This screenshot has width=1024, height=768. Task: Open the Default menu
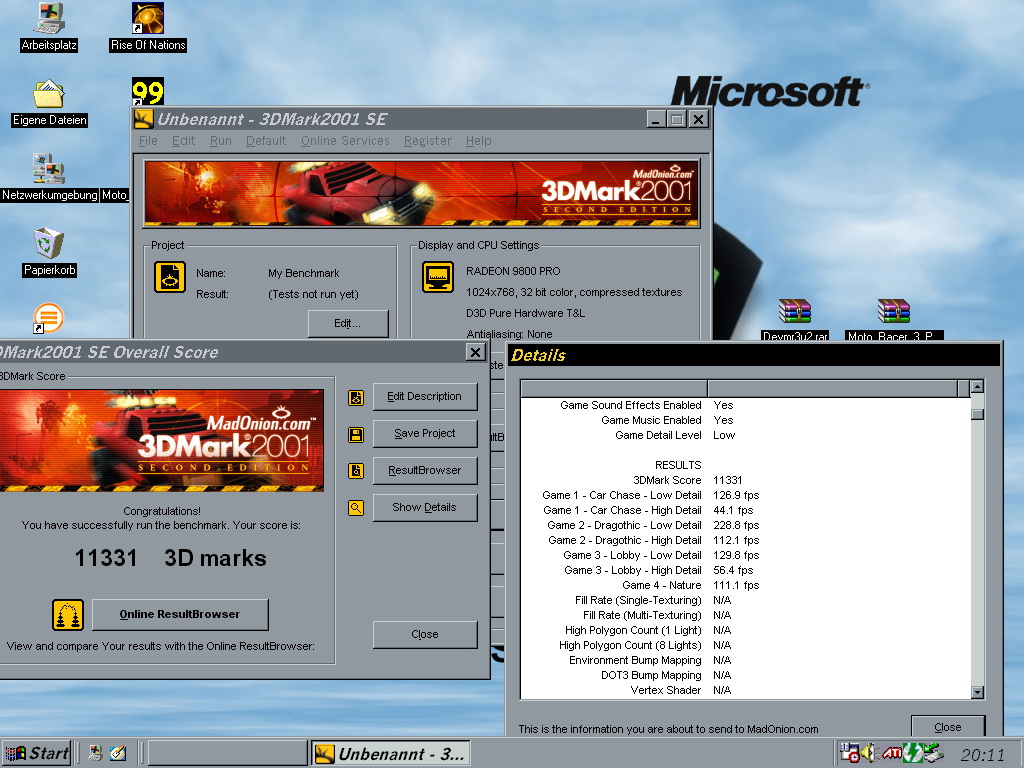click(266, 141)
